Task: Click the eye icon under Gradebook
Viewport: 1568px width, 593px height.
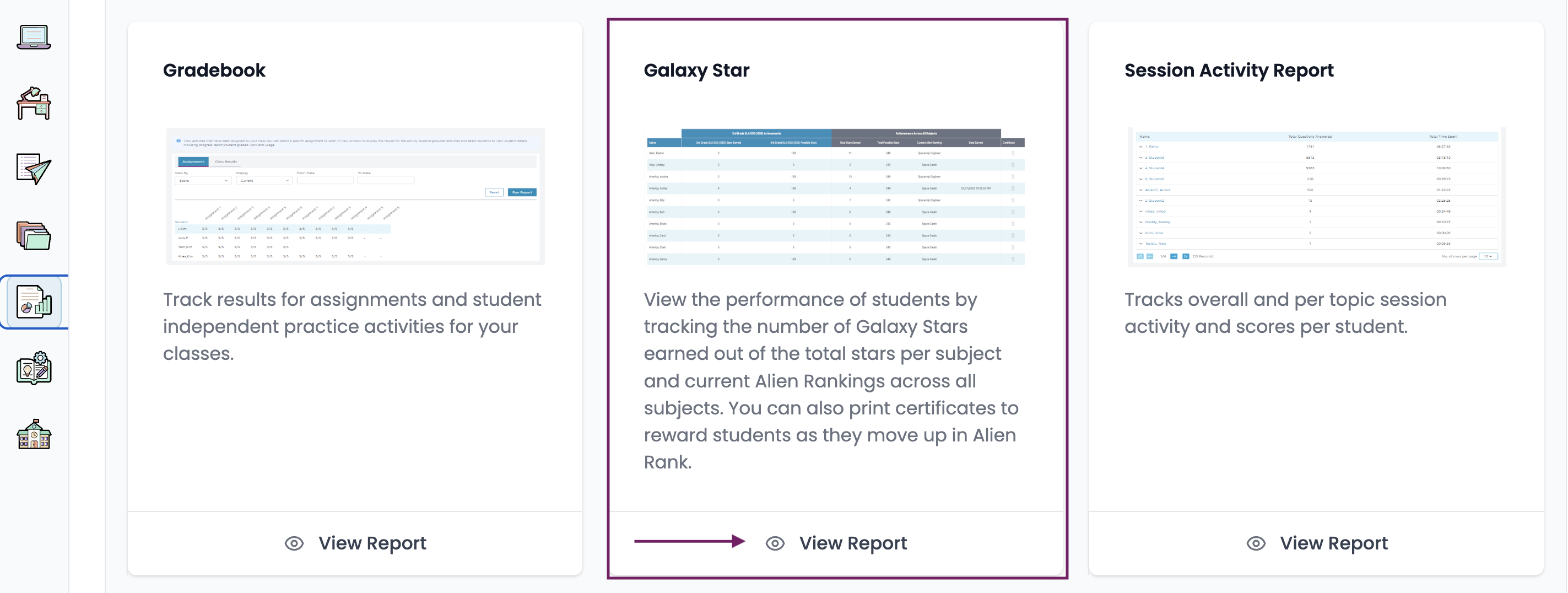Action: pos(294,543)
